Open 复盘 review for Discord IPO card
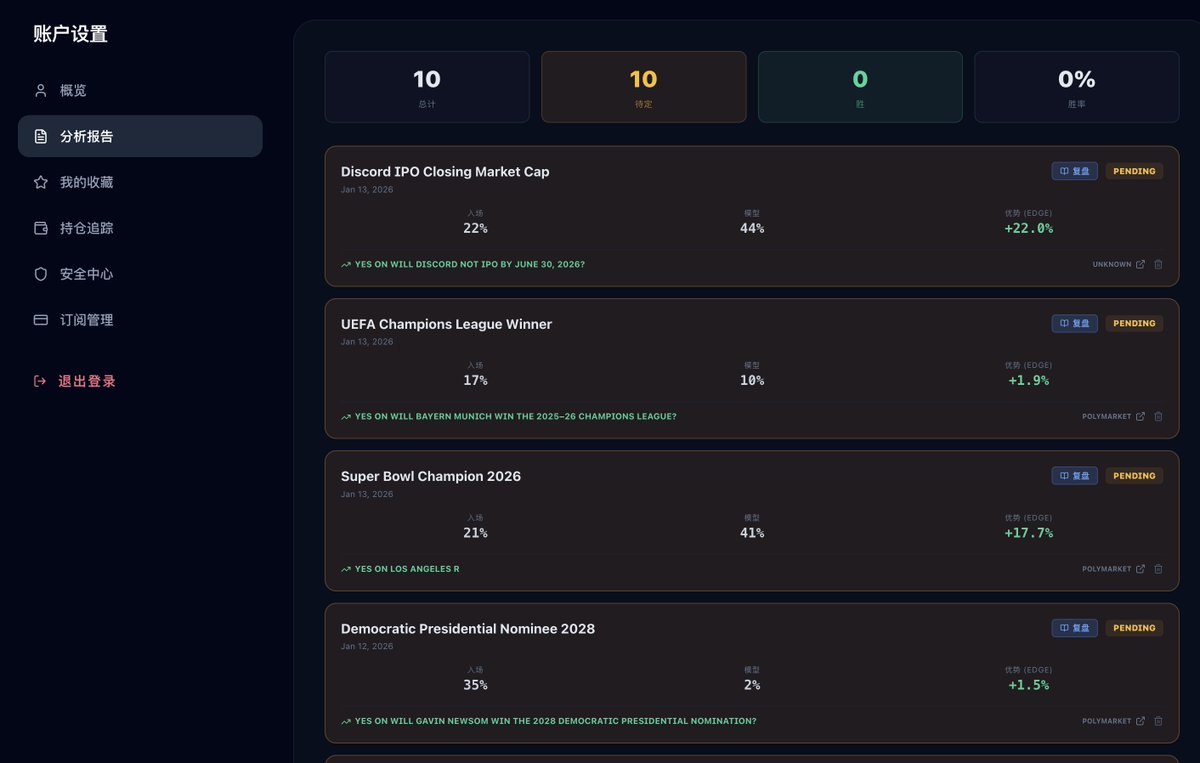This screenshot has height=763, width=1200. [1075, 171]
